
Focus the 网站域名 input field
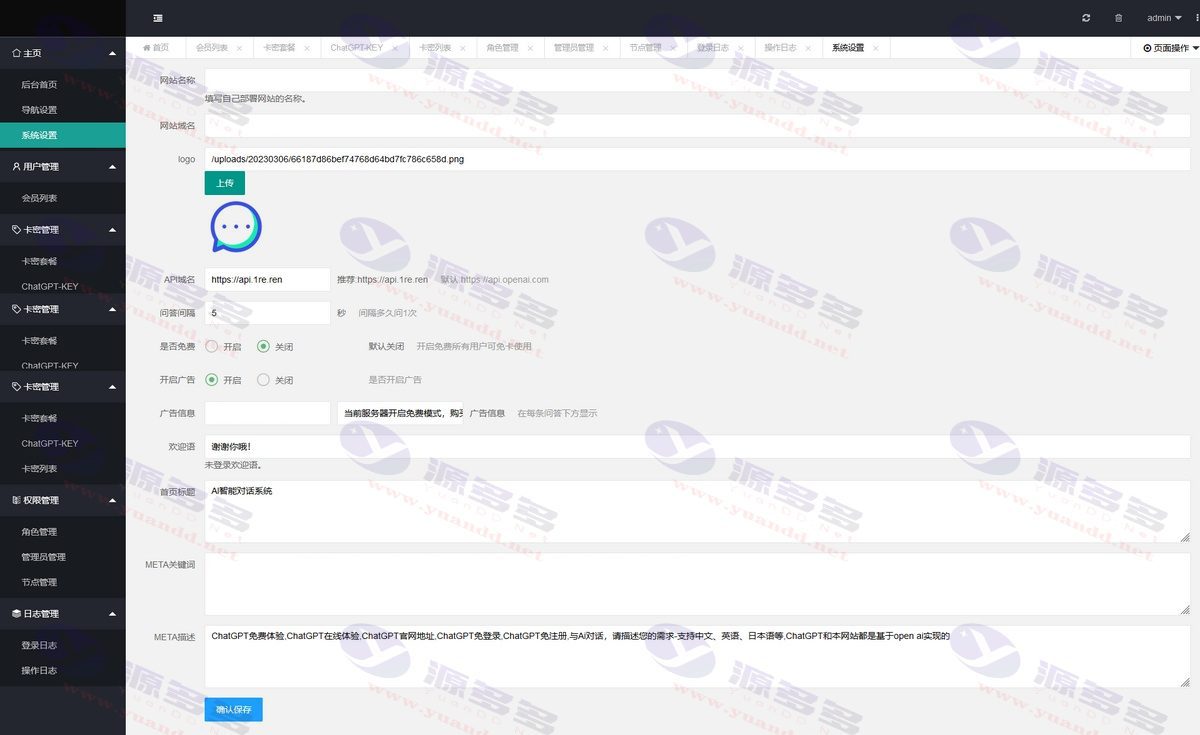point(697,126)
